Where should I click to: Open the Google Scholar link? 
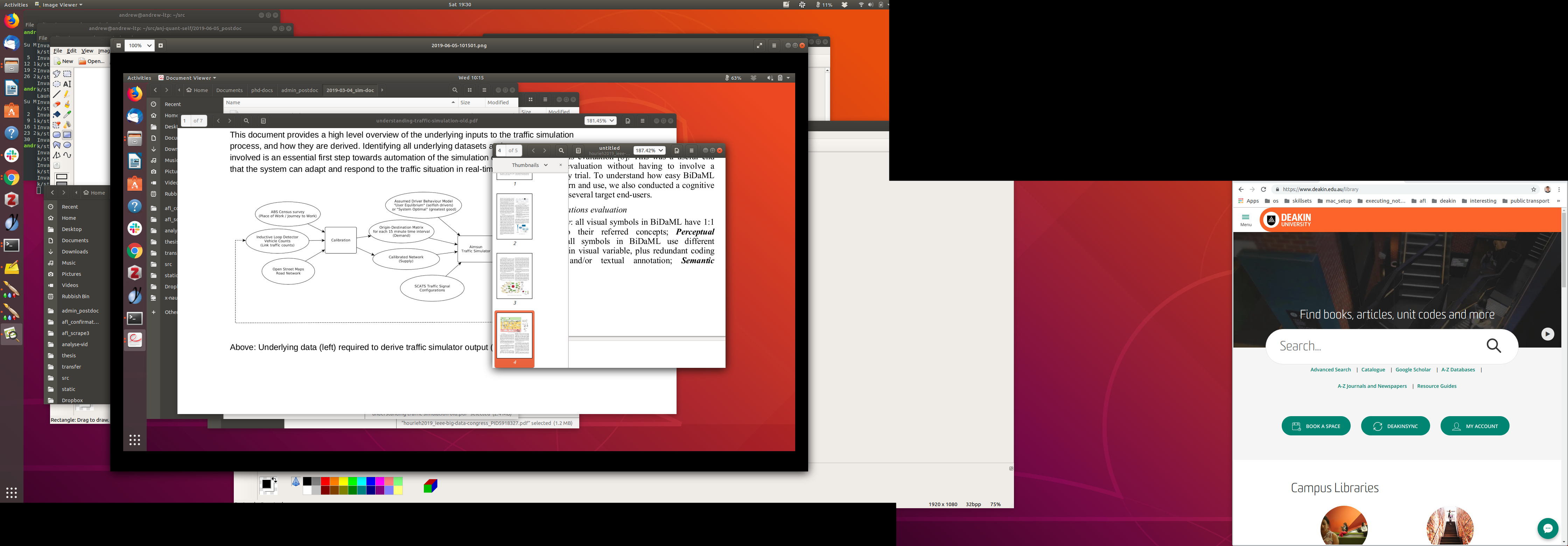coord(1413,370)
